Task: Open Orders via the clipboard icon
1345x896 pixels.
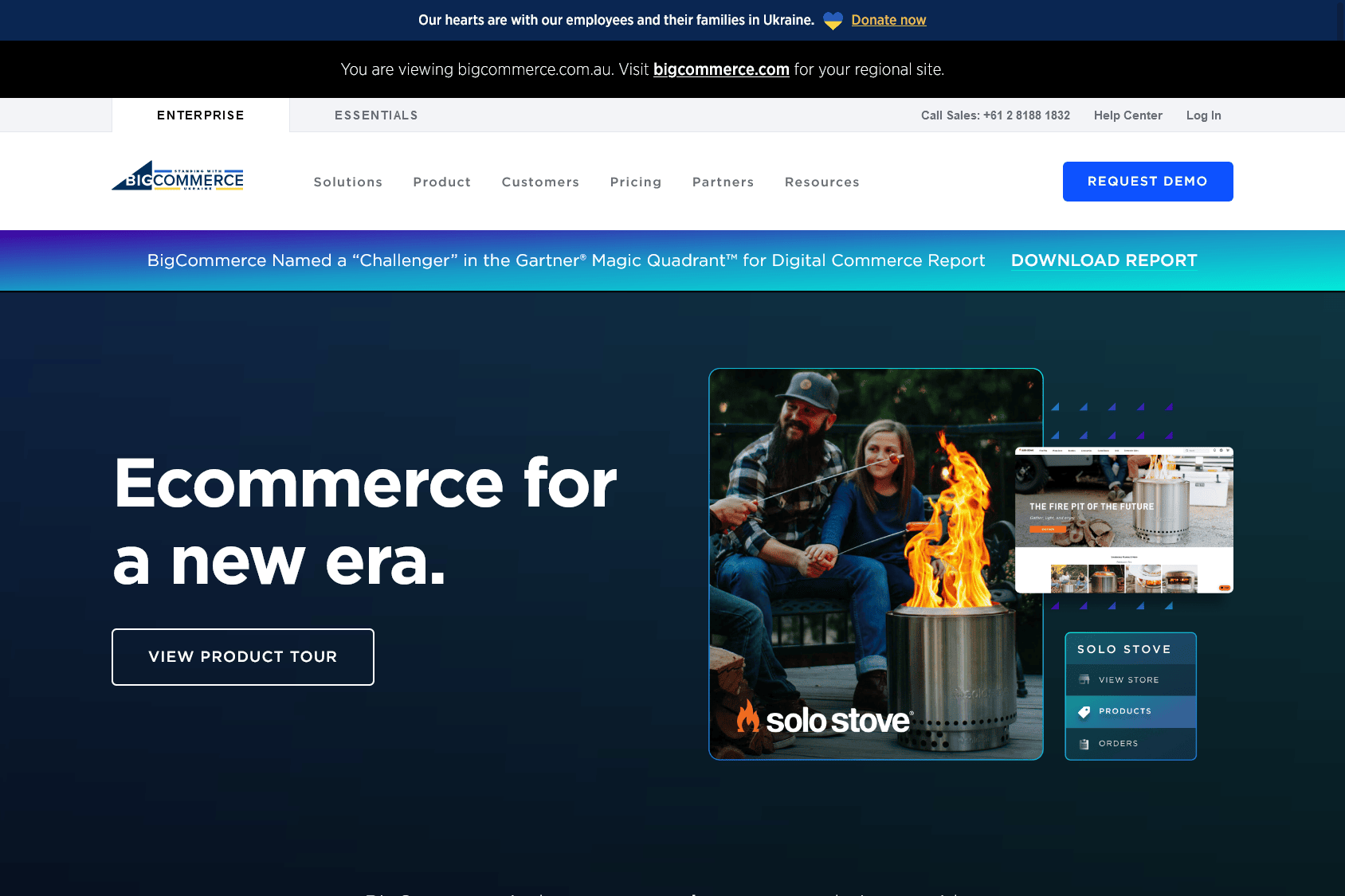Action: click(1084, 743)
